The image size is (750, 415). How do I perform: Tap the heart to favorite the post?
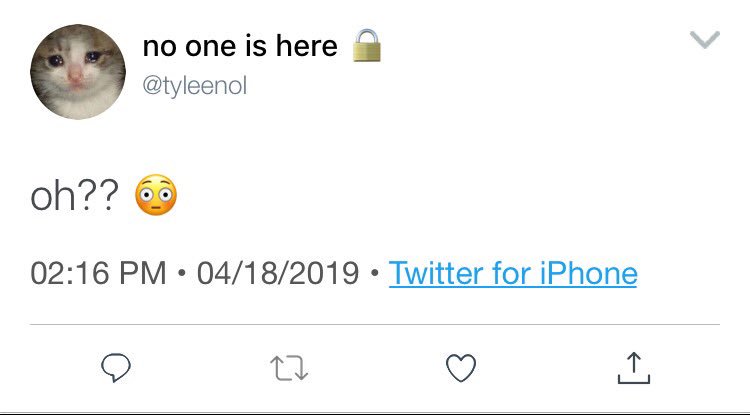click(x=461, y=368)
